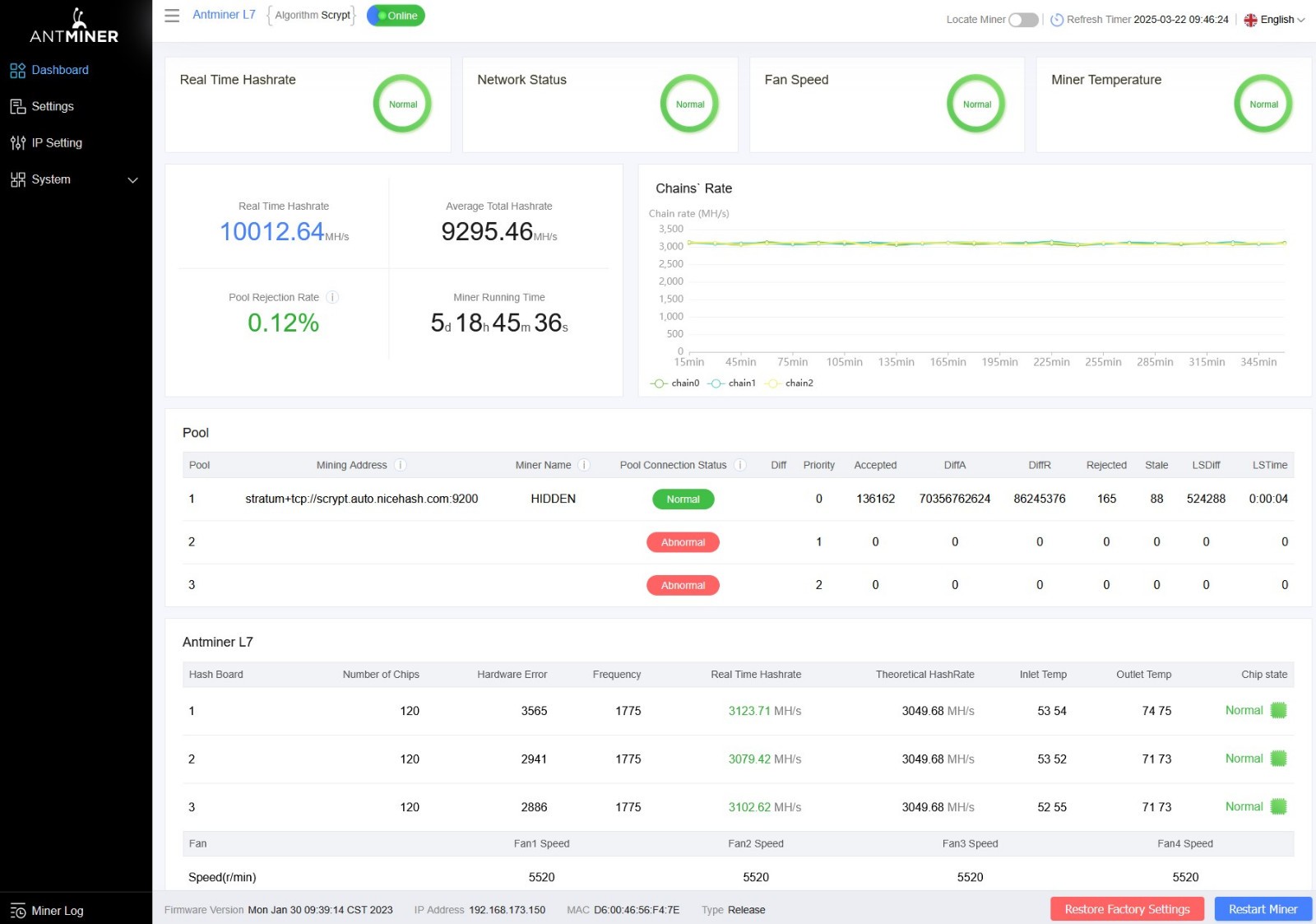The image size is (1316, 924).
Task: Click the Pool Connection Status info icon
Action: [x=740, y=465]
